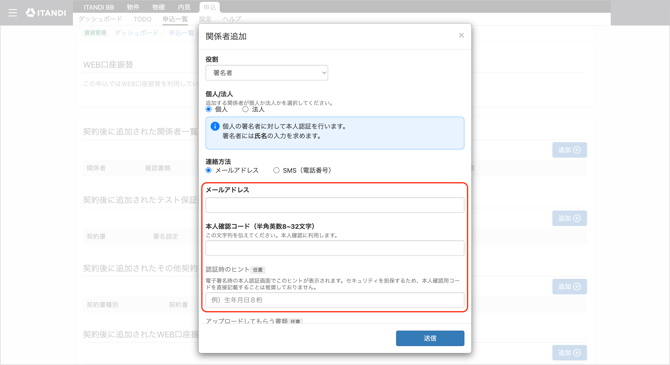Open the 内見 tab

pyautogui.click(x=184, y=7)
